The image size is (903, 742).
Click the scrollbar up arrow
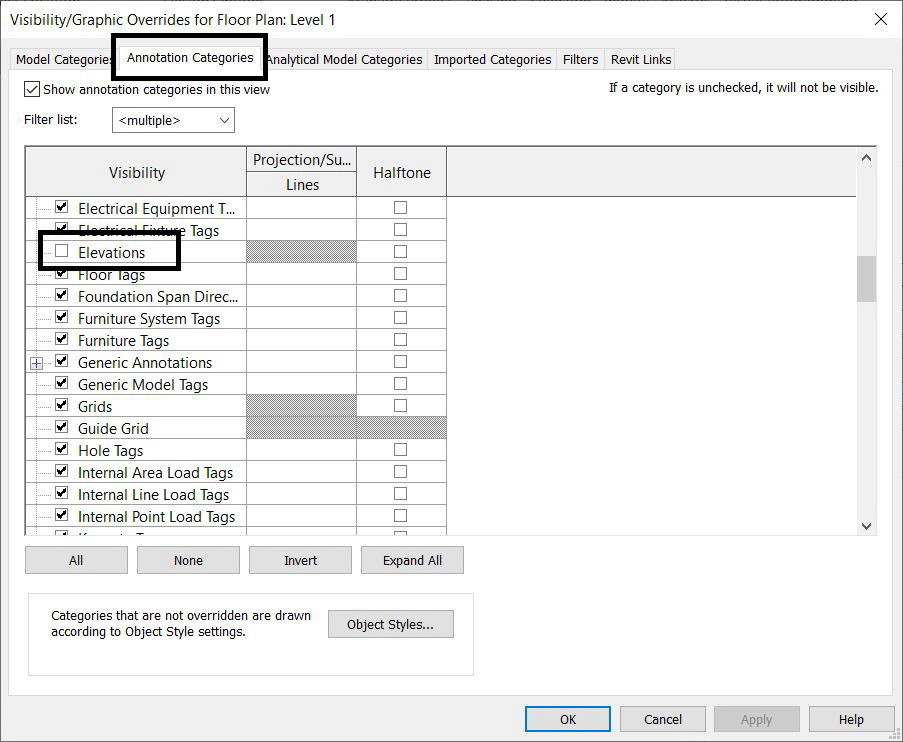pos(866,158)
